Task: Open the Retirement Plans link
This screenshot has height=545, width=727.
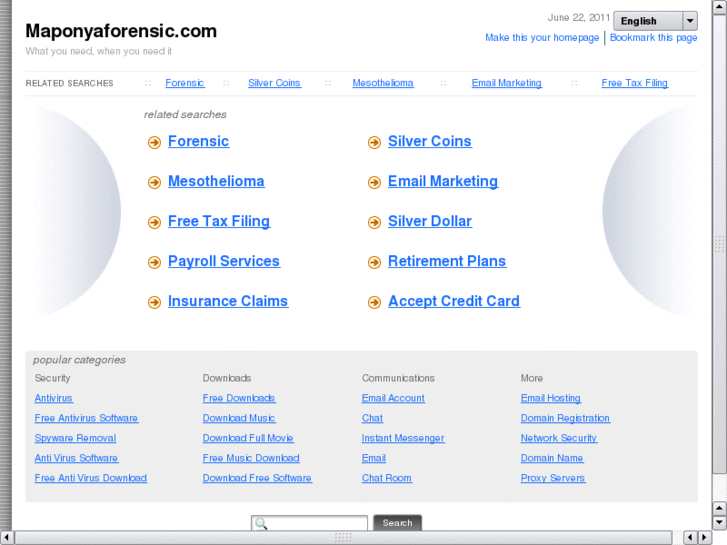Action: 447,261
